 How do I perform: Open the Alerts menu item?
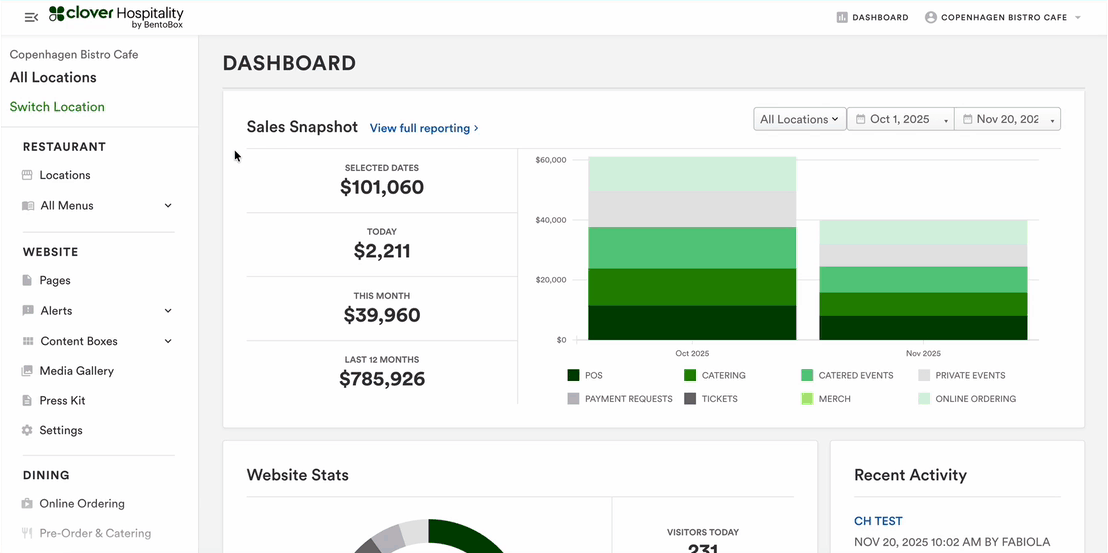pos(56,311)
